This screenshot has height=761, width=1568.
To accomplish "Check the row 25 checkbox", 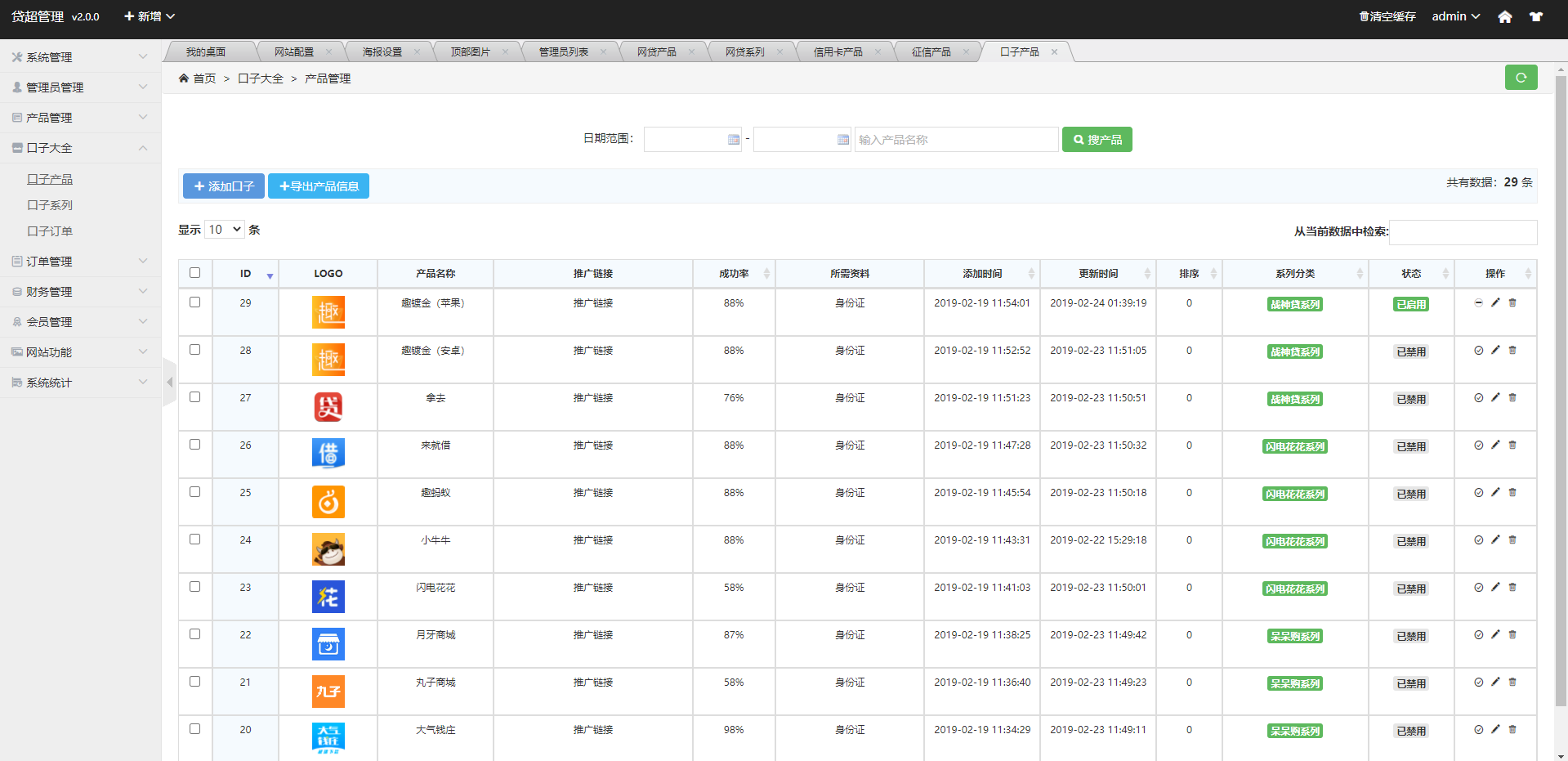I will coord(194,492).
